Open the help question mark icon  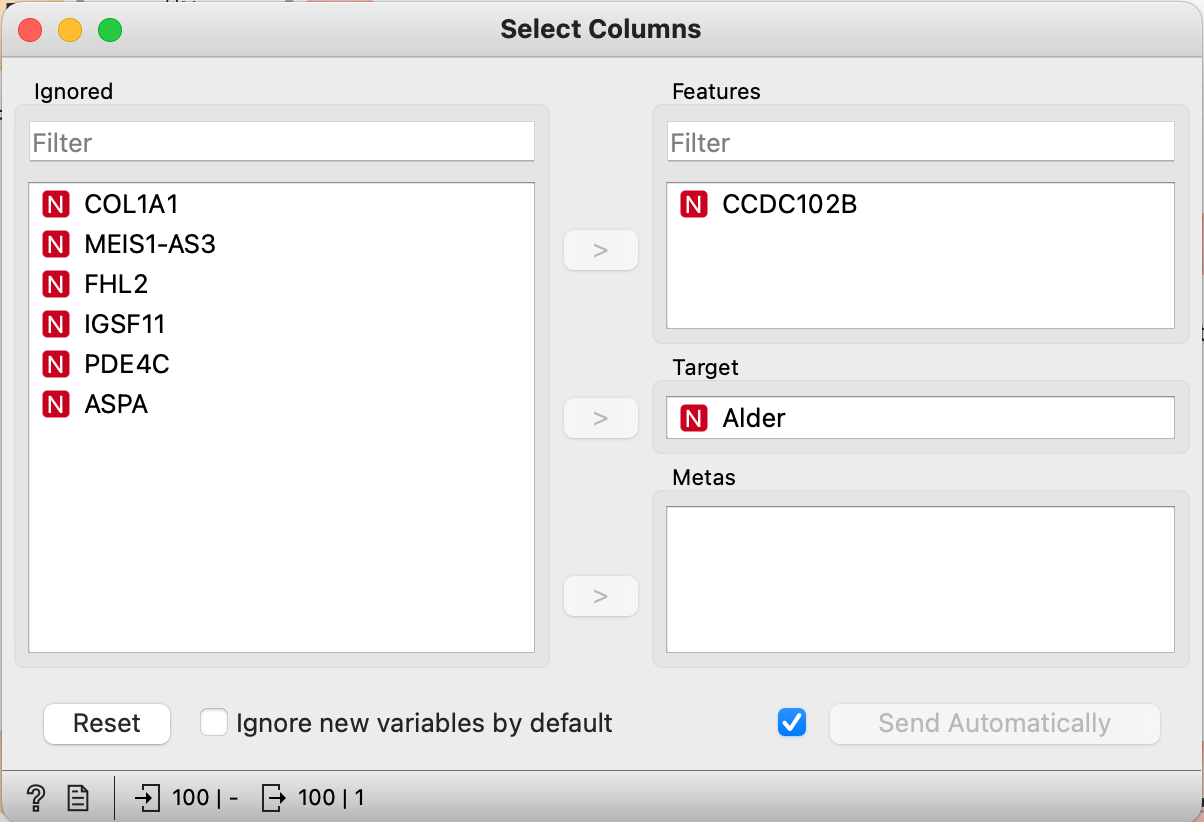coord(36,797)
